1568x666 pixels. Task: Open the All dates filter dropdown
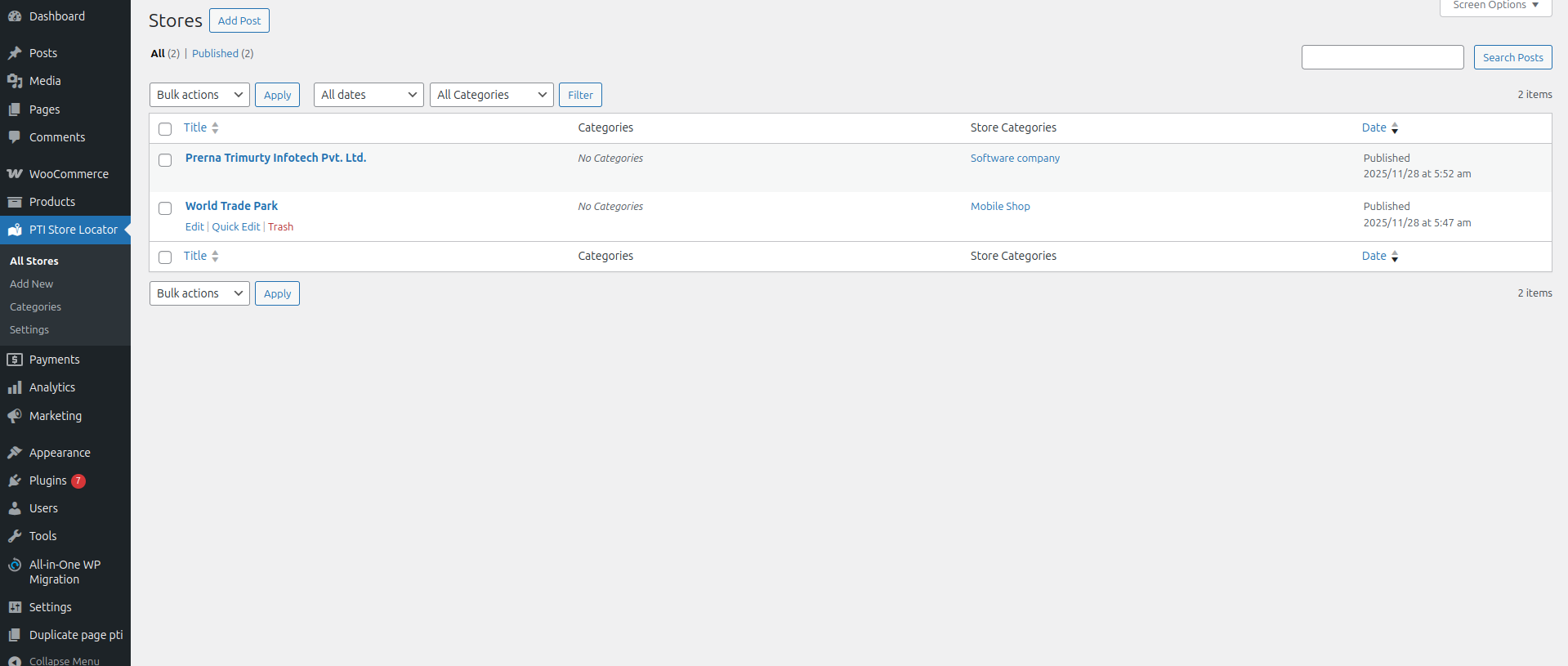(x=369, y=95)
